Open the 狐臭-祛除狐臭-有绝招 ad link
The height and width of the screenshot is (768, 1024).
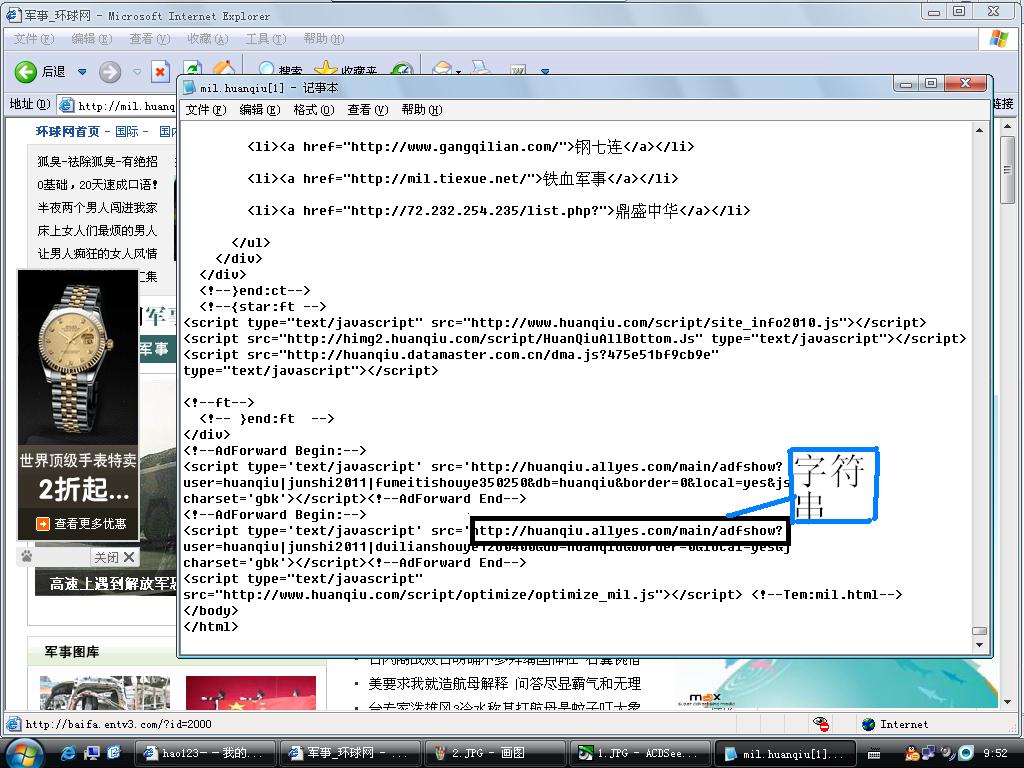[x=97, y=161]
